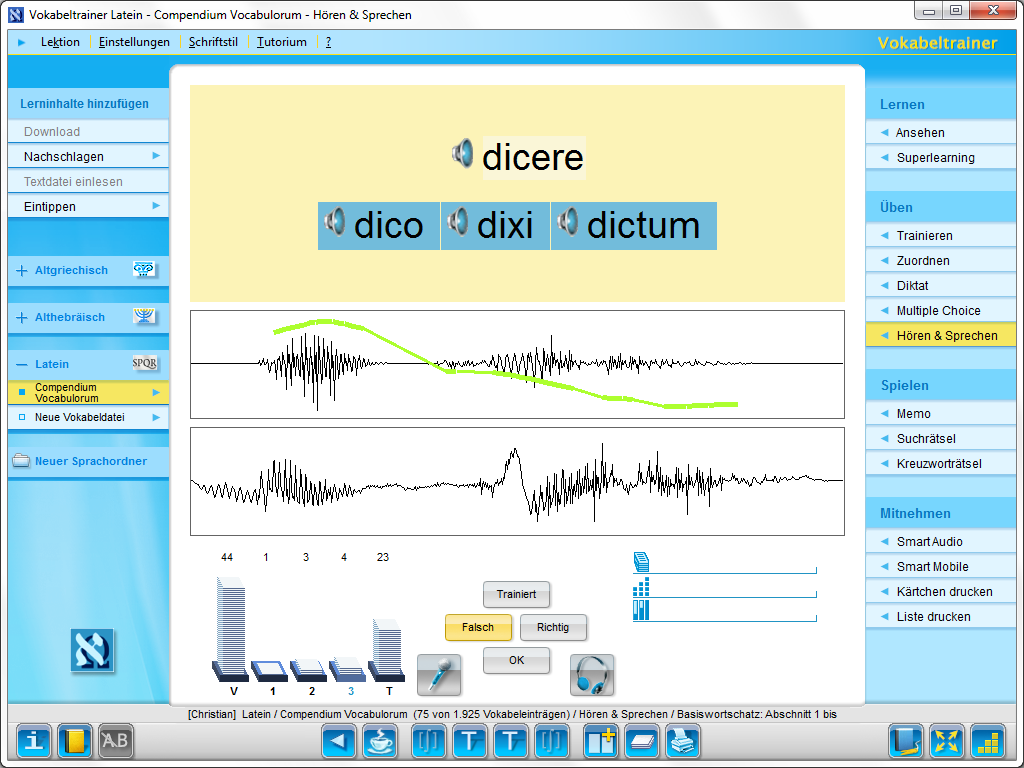Viewport: 1024px width, 768px height.
Task: Open the yellow staircase statistics icon
Action: point(987,741)
